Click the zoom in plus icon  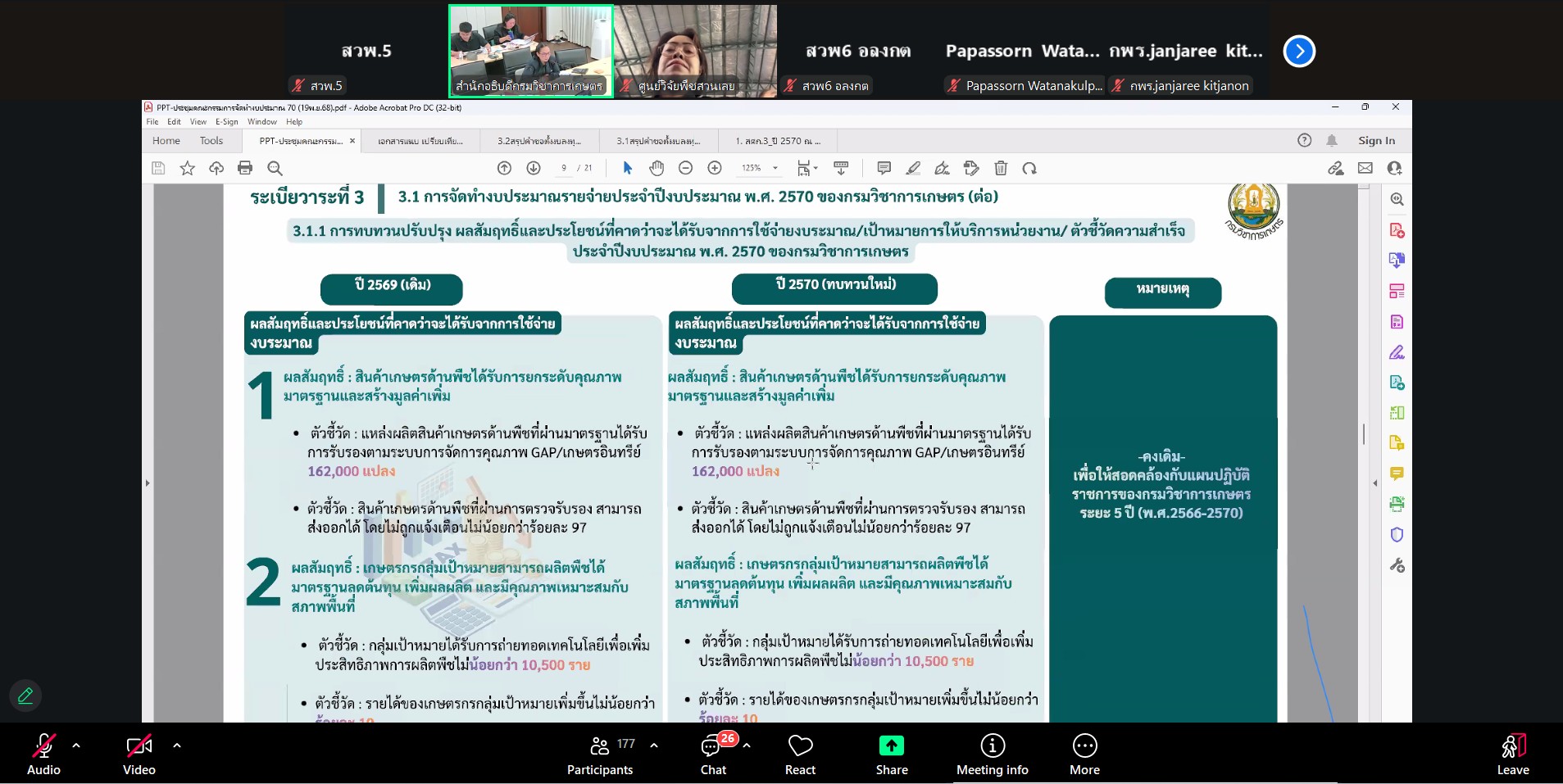click(715, 168)
